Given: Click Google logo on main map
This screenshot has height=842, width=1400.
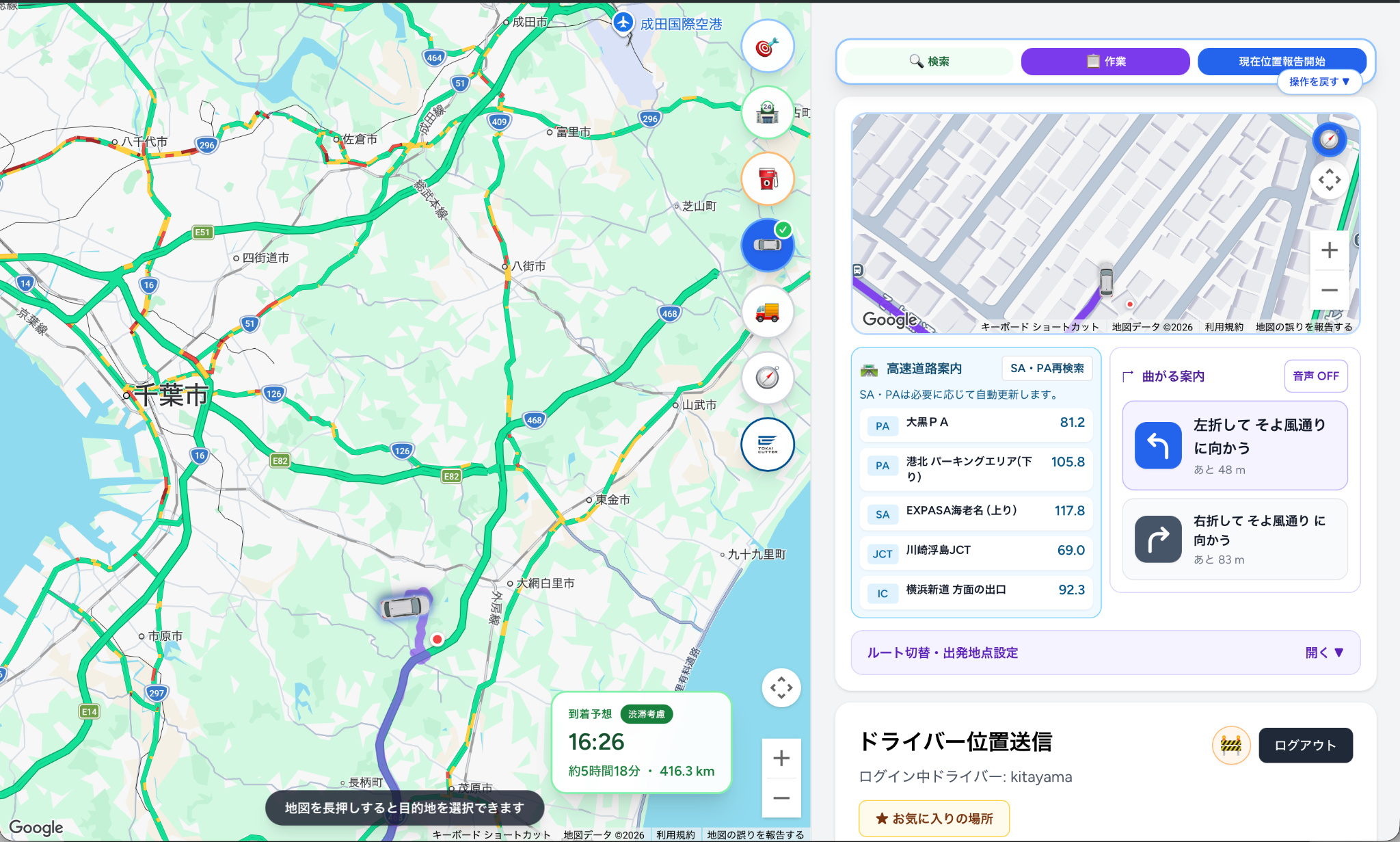Looking at the screenshot, I should coord(36,828).
